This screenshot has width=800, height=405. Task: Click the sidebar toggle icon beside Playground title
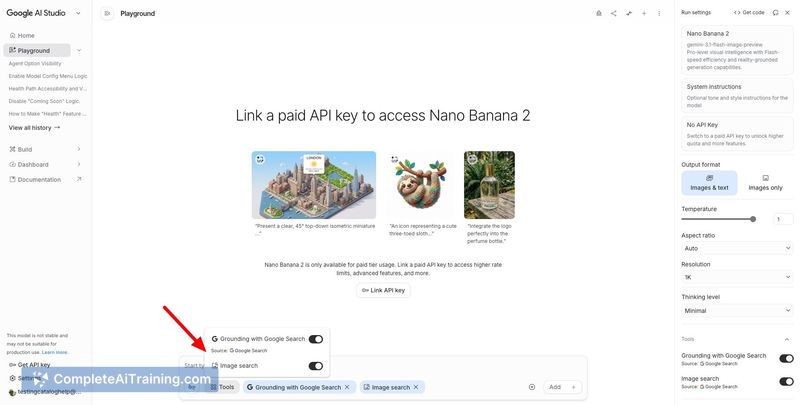[107, 13]
